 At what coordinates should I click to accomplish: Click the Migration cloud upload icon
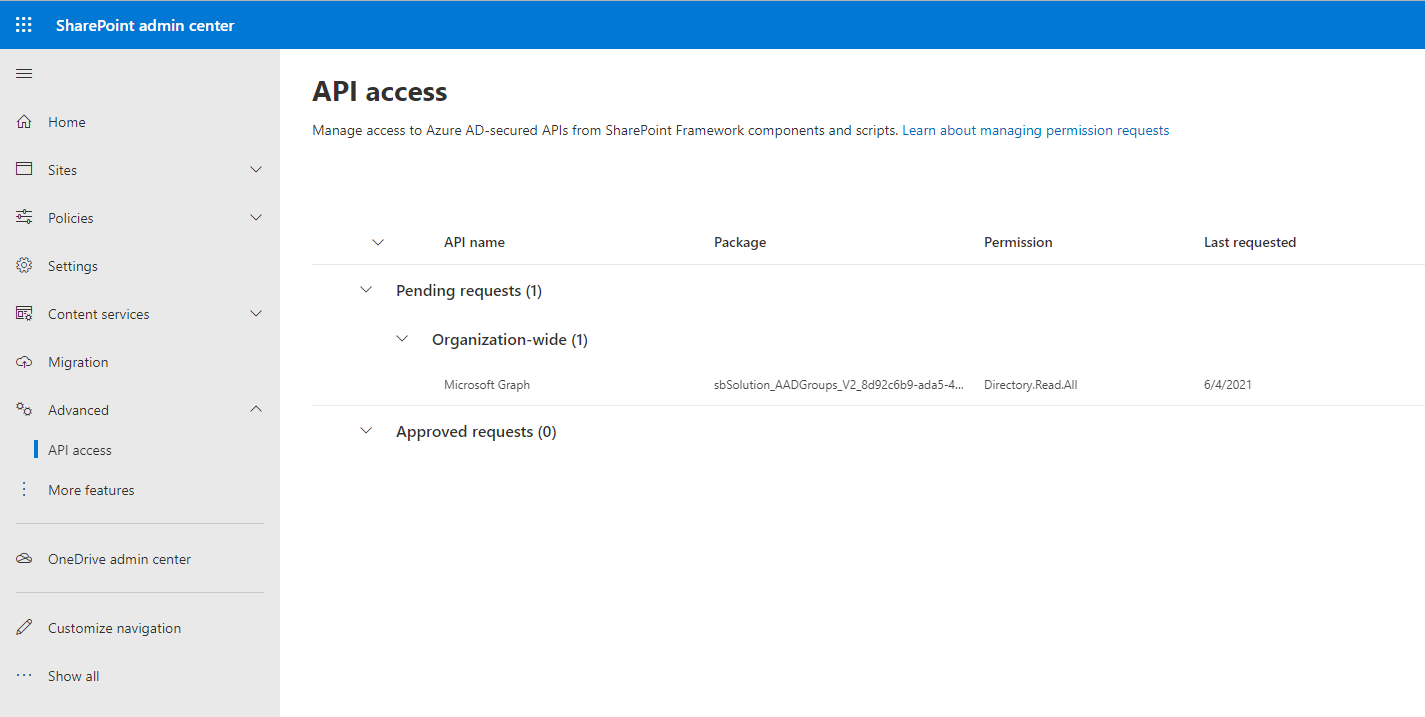[x=24, y=362]
